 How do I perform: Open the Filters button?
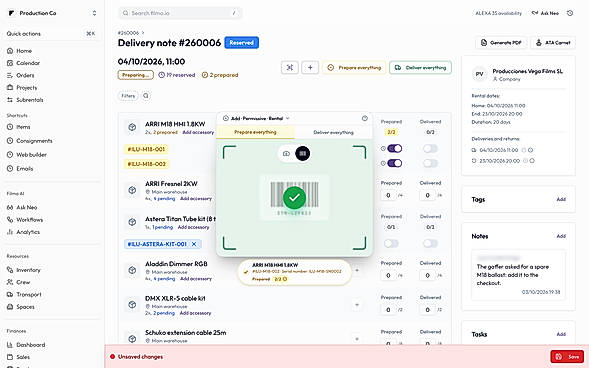click(x=128, y=96)
